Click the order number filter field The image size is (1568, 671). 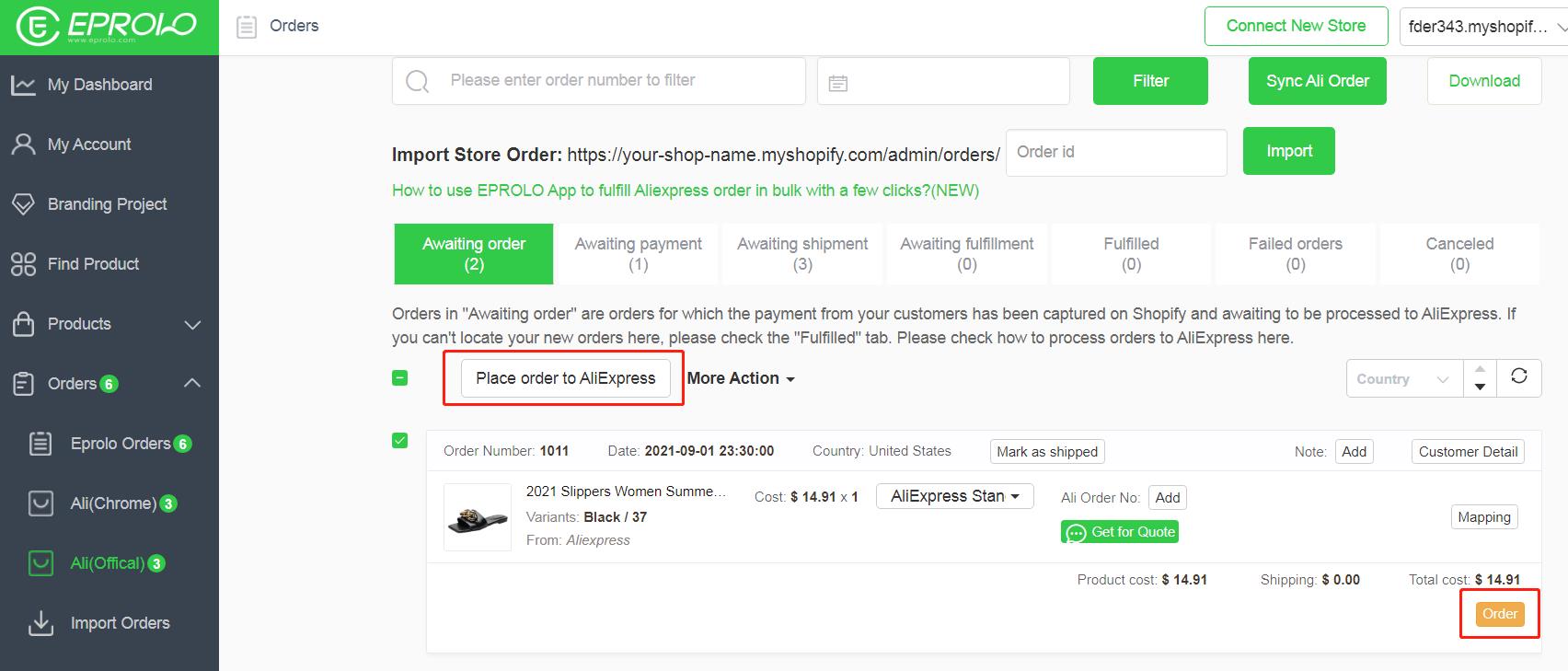[599, 81]
